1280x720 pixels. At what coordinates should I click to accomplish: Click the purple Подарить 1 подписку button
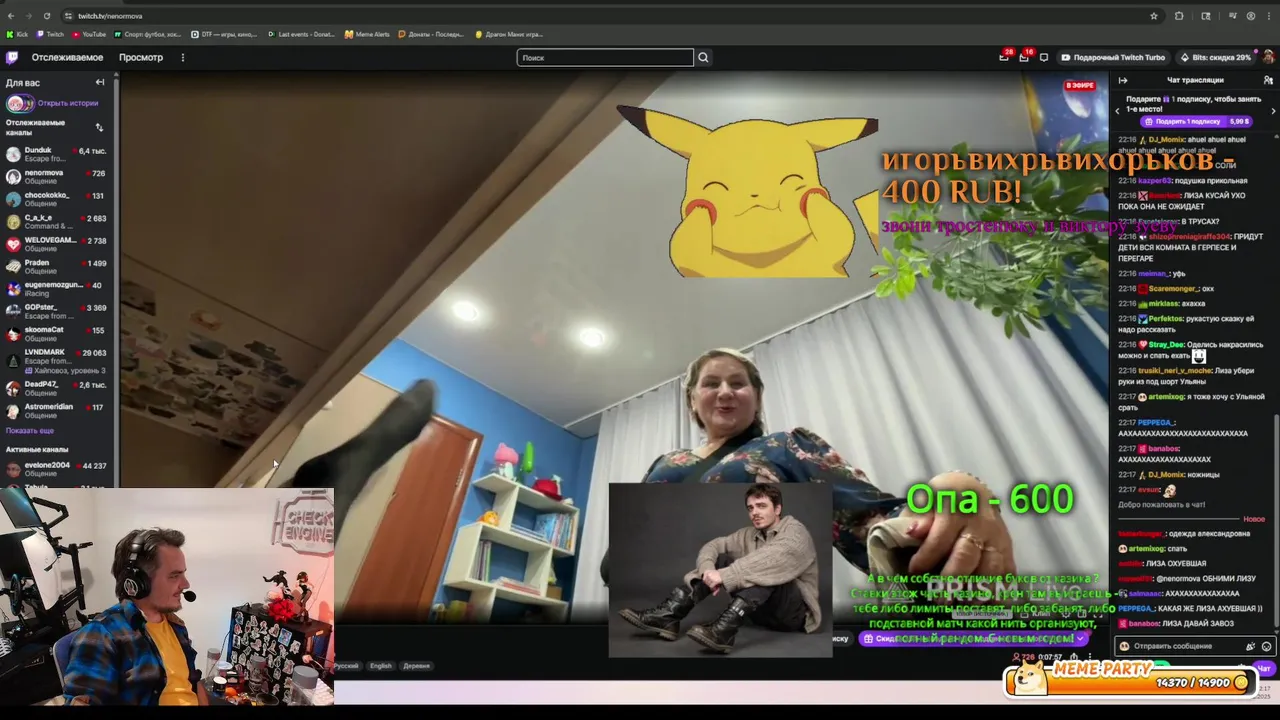(1196, 121)
